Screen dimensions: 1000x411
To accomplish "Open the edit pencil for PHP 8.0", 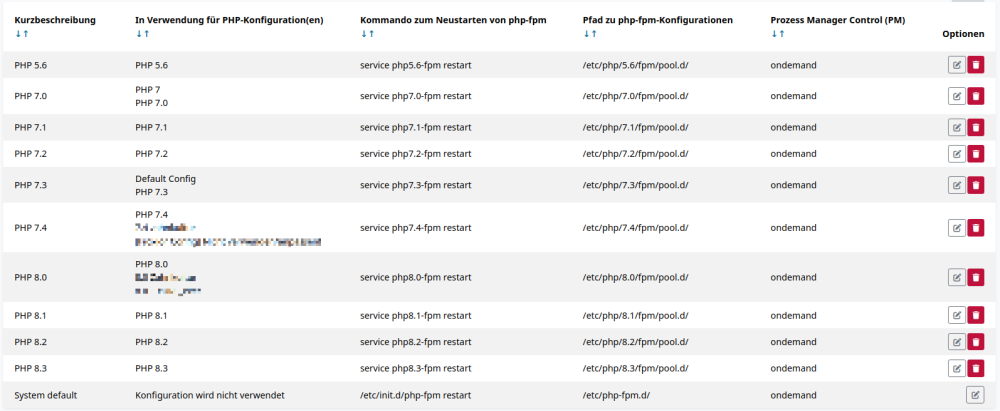I will coord(957,277).
